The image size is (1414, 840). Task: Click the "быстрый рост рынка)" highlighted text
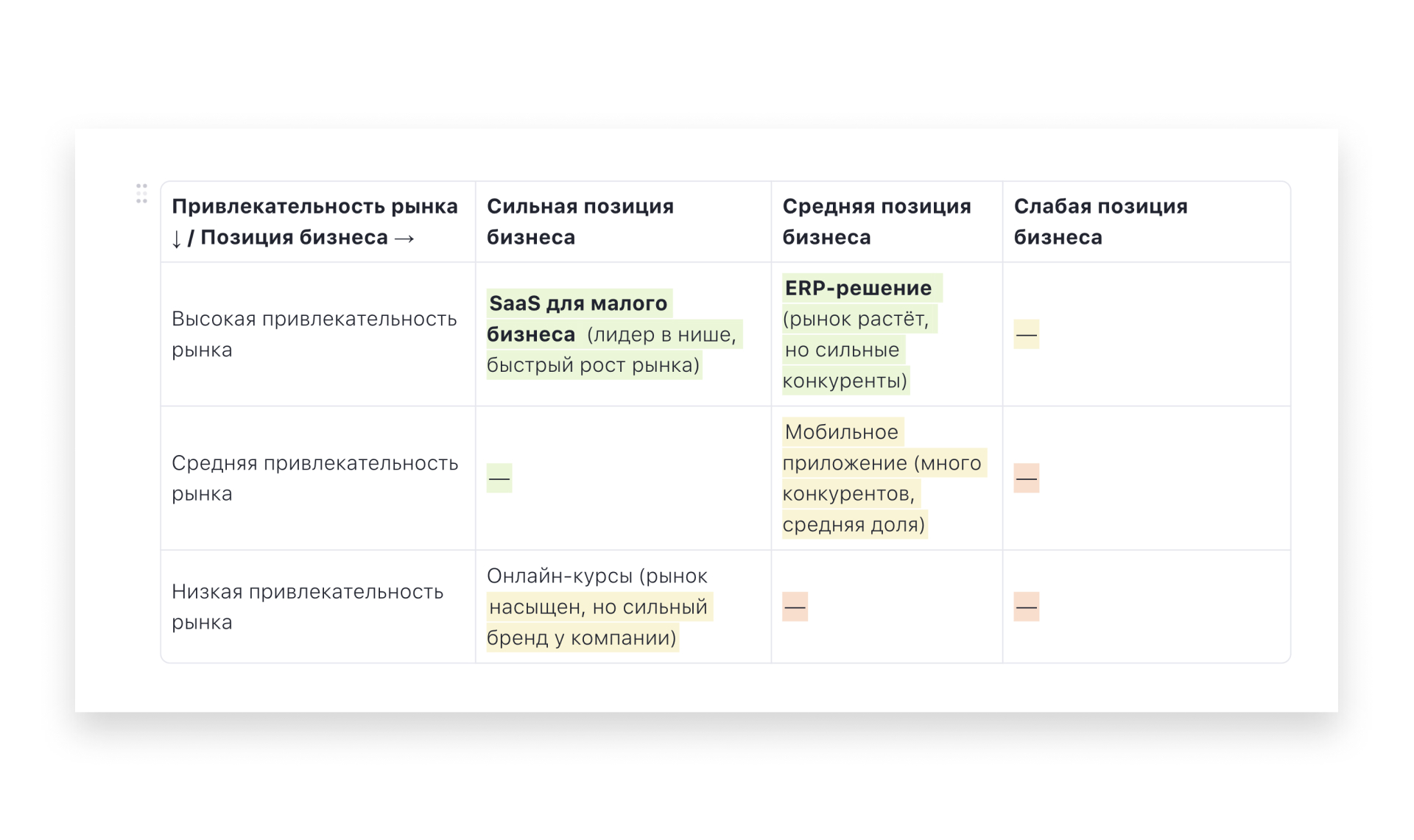[x=593, y=365]
